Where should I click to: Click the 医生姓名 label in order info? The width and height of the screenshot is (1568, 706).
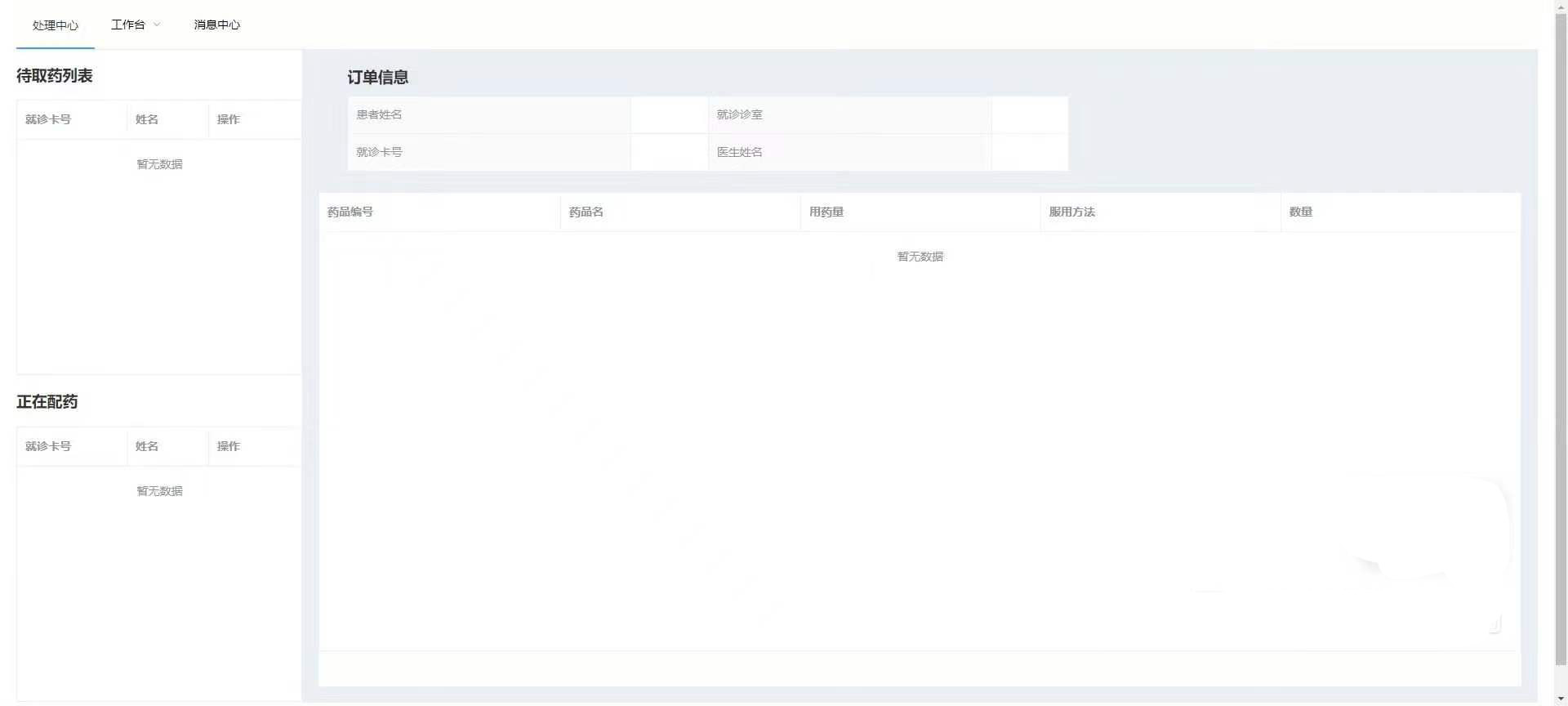click(740, 152)
